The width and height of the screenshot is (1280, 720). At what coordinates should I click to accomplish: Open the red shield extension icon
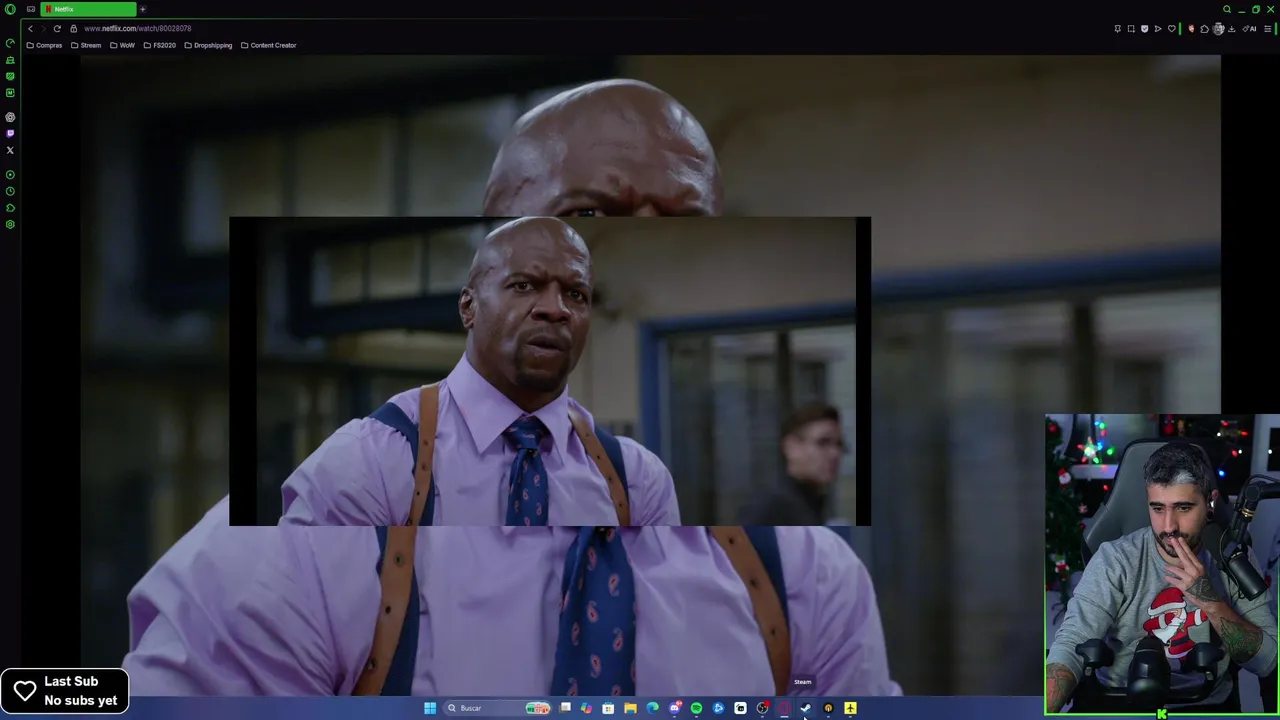pos(1191,29)
